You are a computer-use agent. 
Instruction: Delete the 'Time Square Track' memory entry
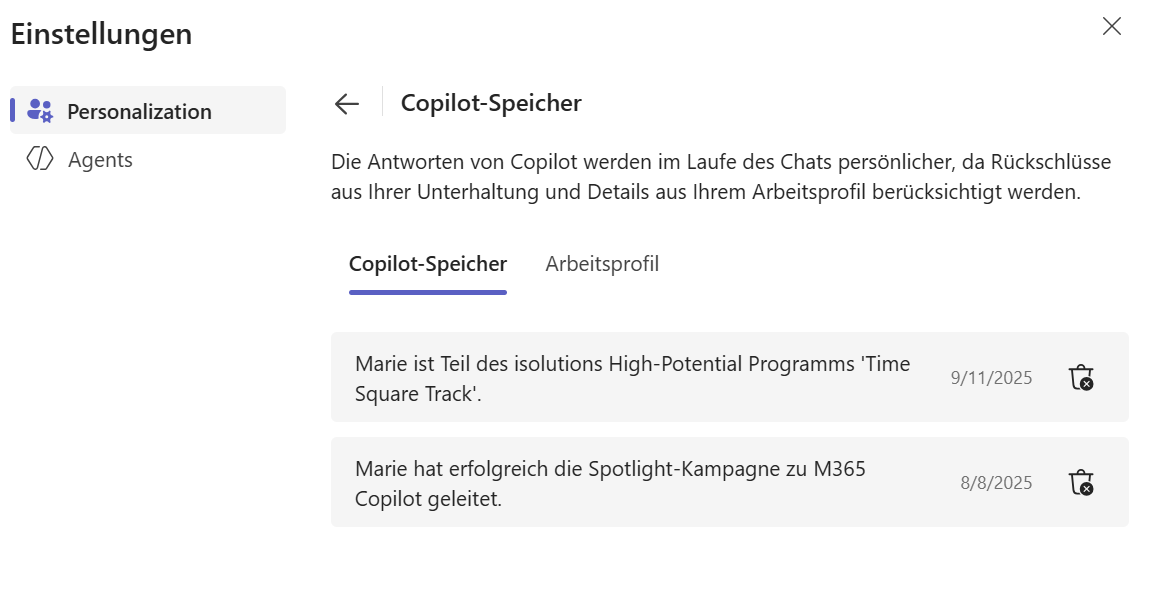click(x=1081, y=378)
